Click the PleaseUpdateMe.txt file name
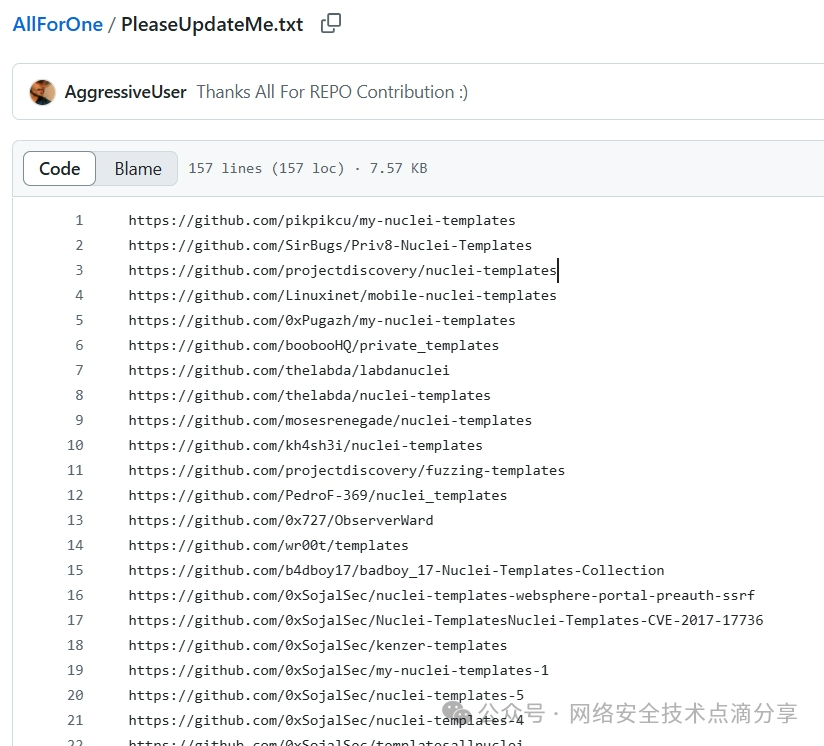 click(x=212, y=24)
